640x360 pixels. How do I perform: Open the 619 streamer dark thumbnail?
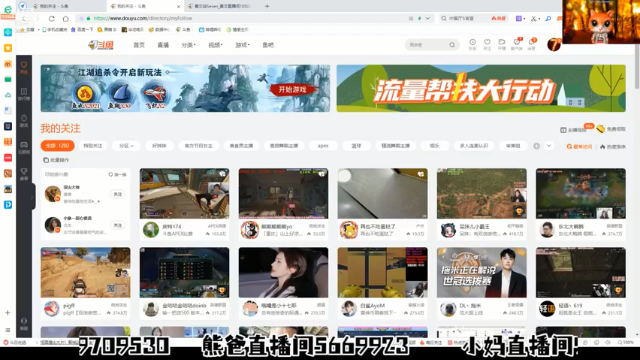[x=580, y=272]
